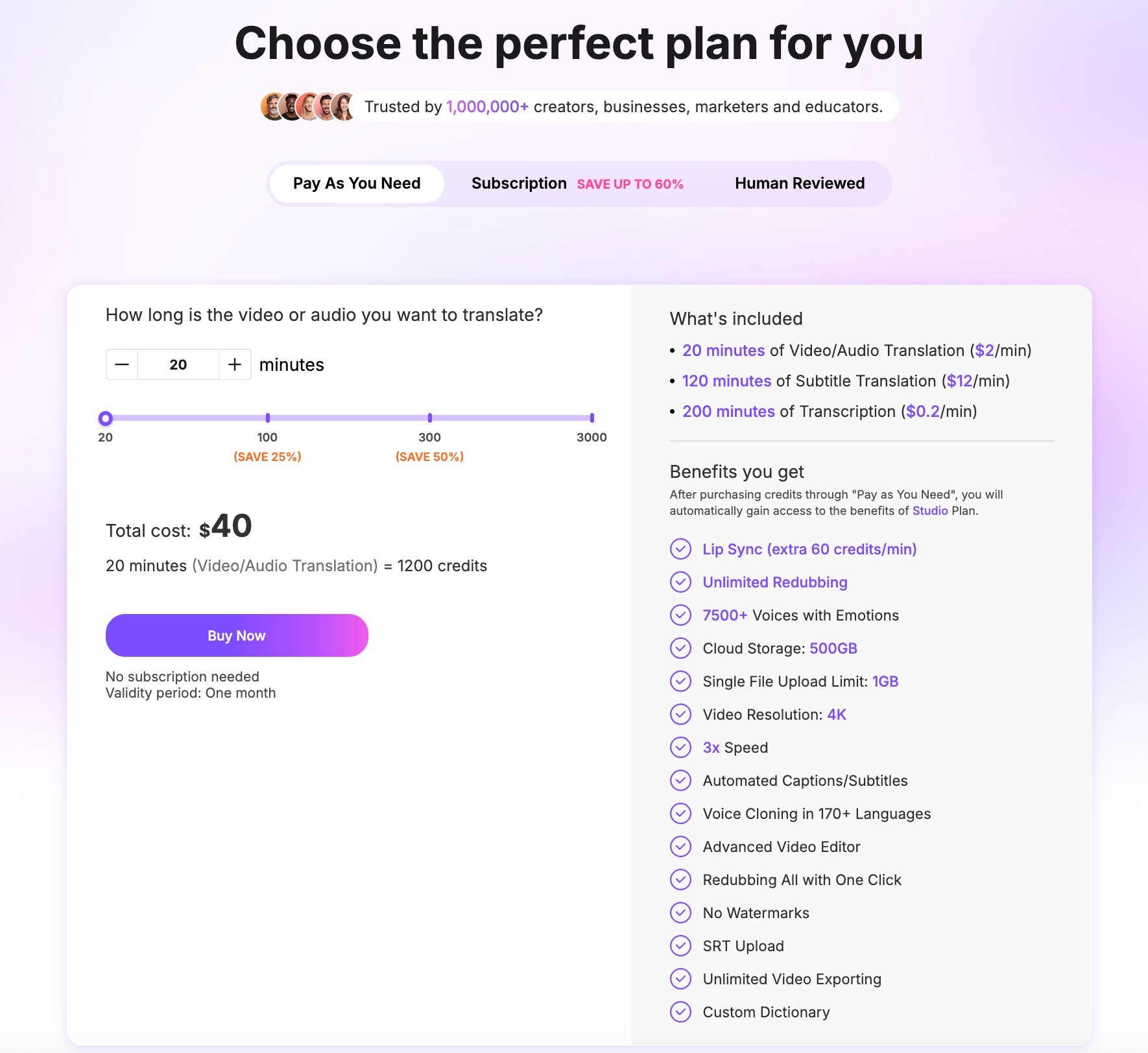Screen dimensions: 1148x1053
Task: Click inside the minutes input field
Action: 178,364
